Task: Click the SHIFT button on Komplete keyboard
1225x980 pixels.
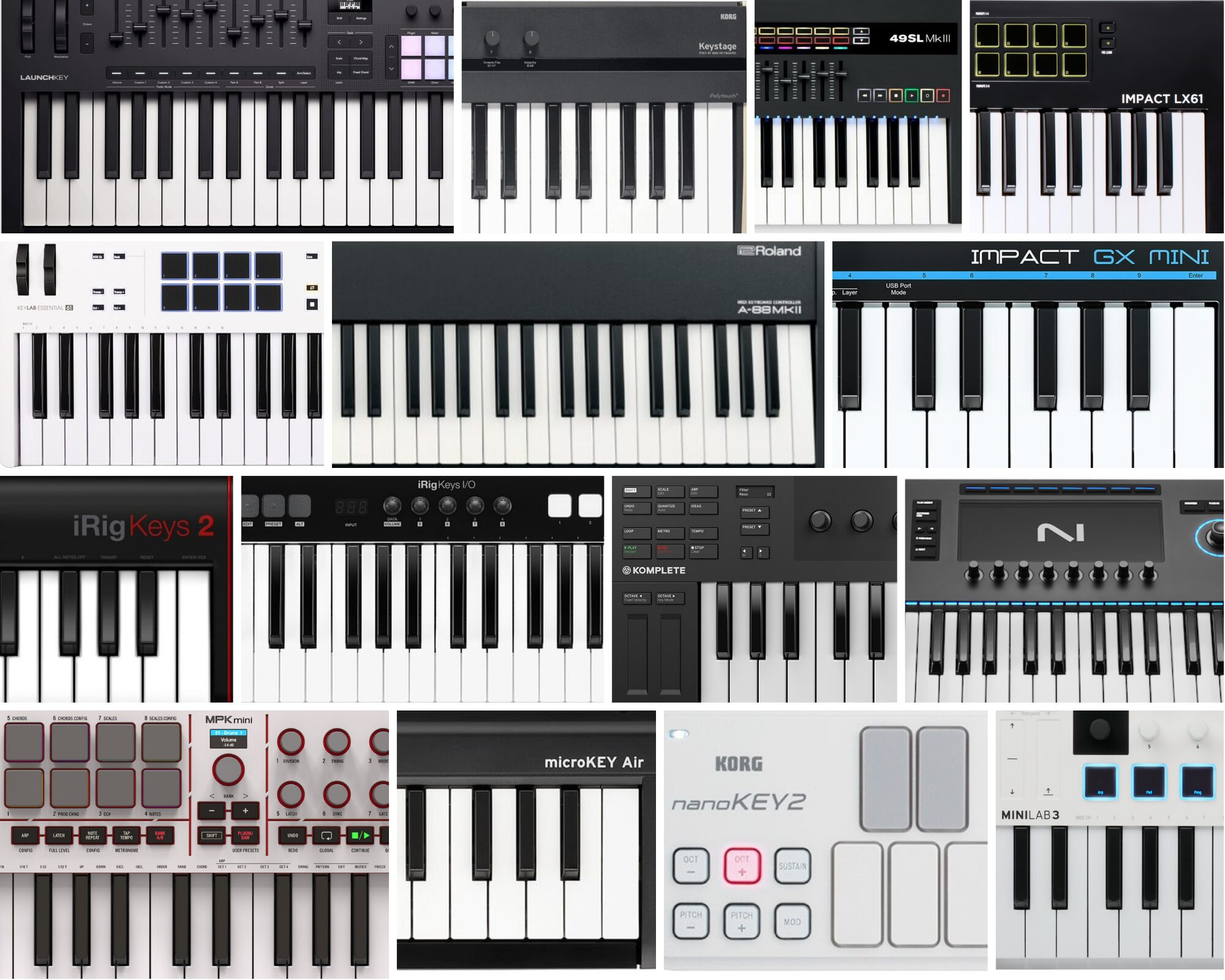Action: point(636,491)
